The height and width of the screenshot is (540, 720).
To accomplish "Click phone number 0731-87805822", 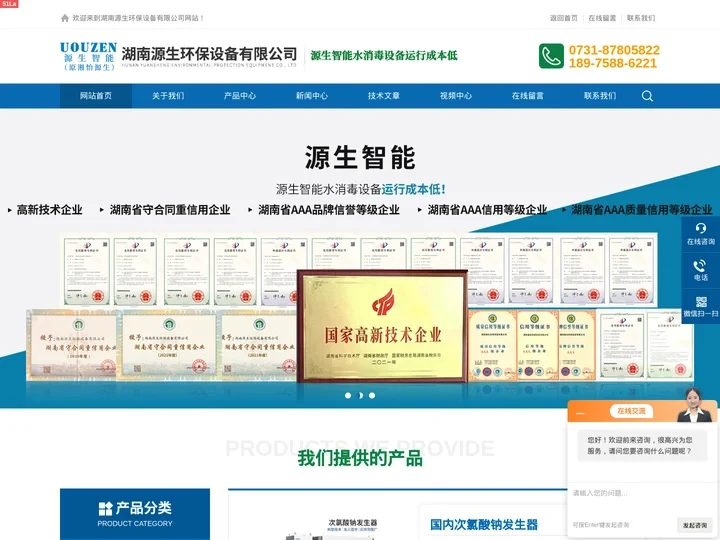I will (x=614, y=50).
